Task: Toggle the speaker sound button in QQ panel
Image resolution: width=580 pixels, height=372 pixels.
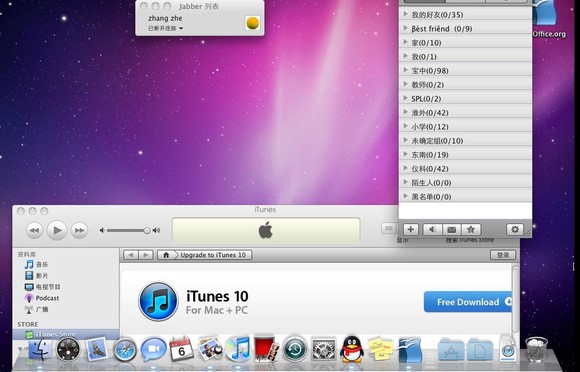Action: pos(432,230)
